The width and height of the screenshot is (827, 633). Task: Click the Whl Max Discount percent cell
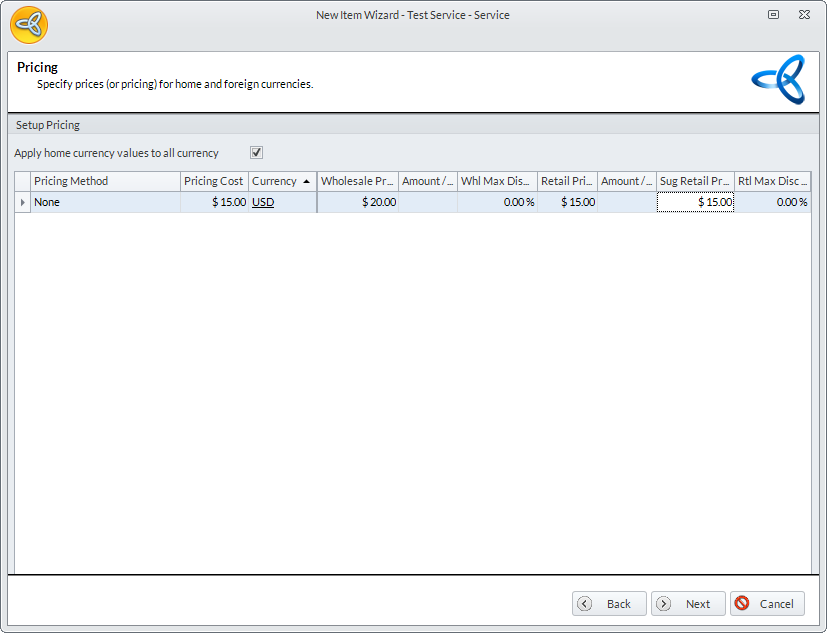coord(497,202)
